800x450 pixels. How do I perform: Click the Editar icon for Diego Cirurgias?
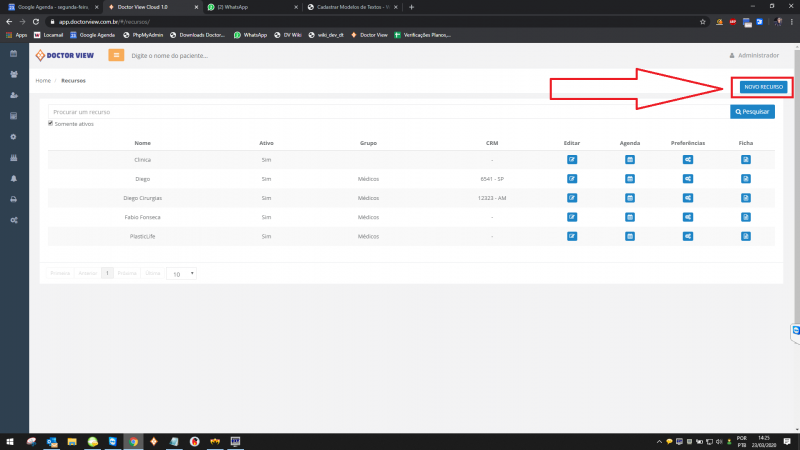572,198
